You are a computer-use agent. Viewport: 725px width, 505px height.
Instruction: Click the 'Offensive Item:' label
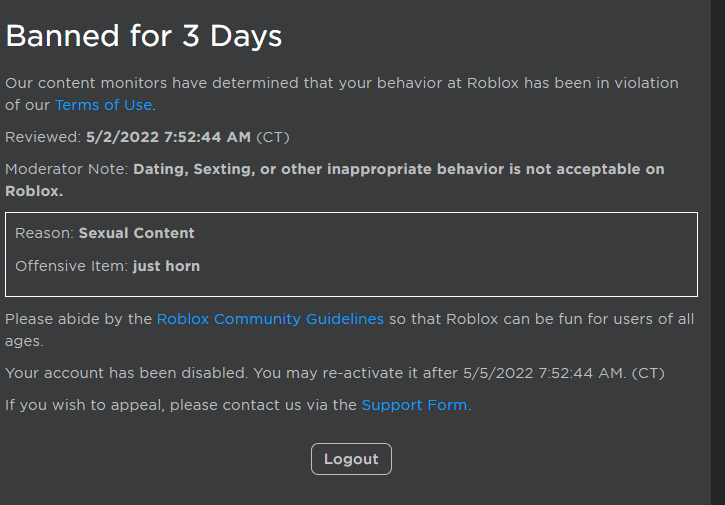[71, 266]
